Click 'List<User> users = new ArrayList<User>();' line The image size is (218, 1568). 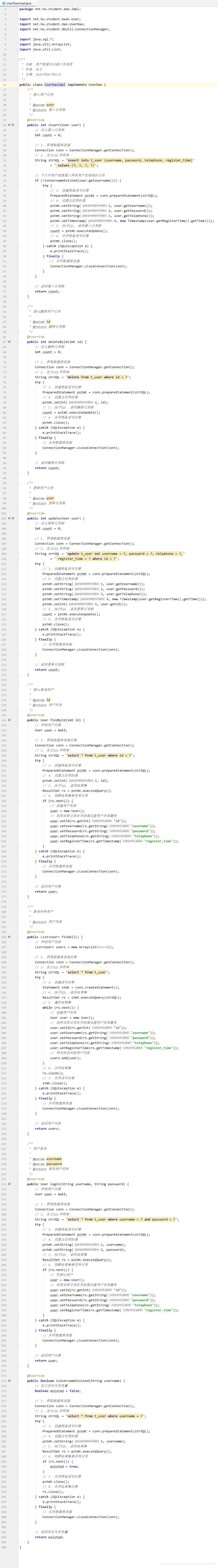click(74, 947)
